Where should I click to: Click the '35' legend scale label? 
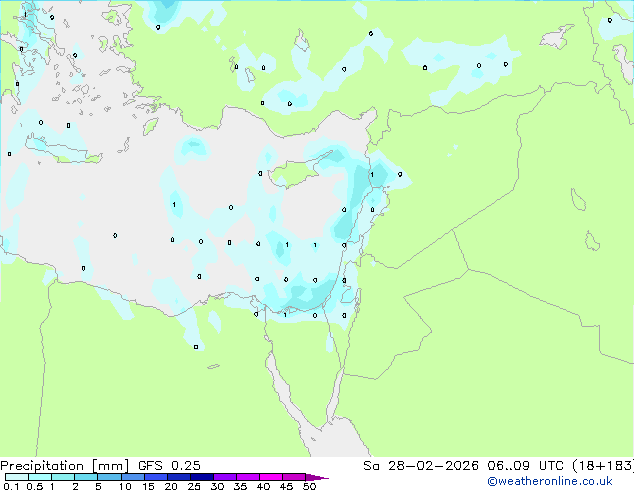(x=240, y=486)
